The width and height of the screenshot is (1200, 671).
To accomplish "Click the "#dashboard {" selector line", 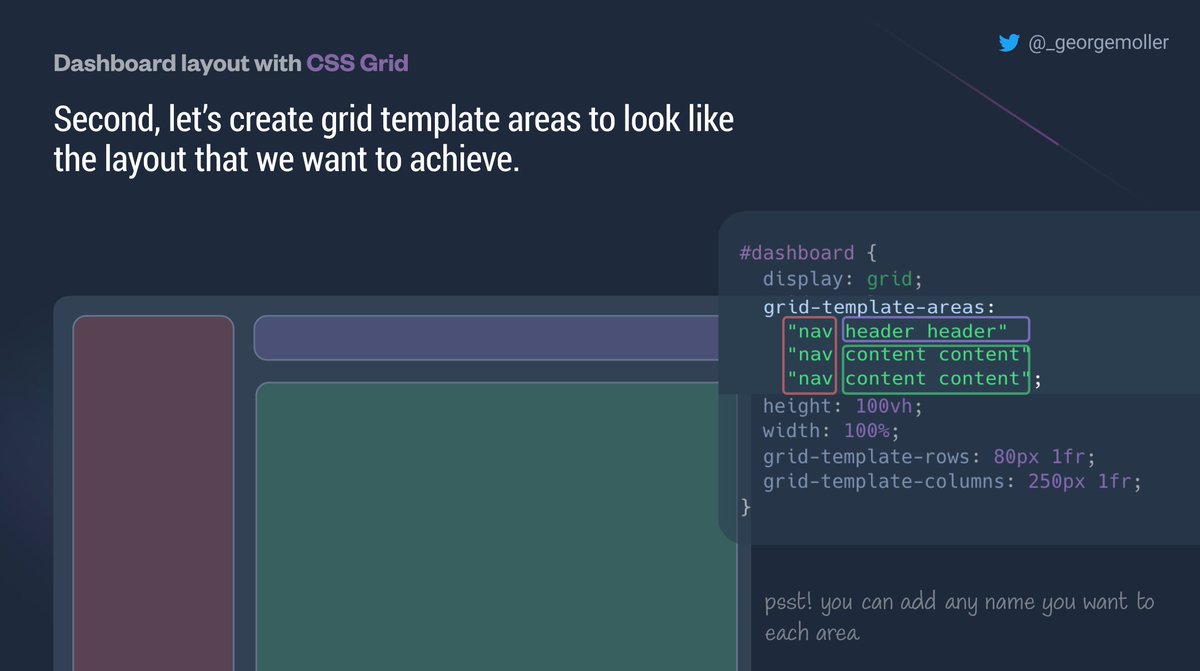I will 808,253.
